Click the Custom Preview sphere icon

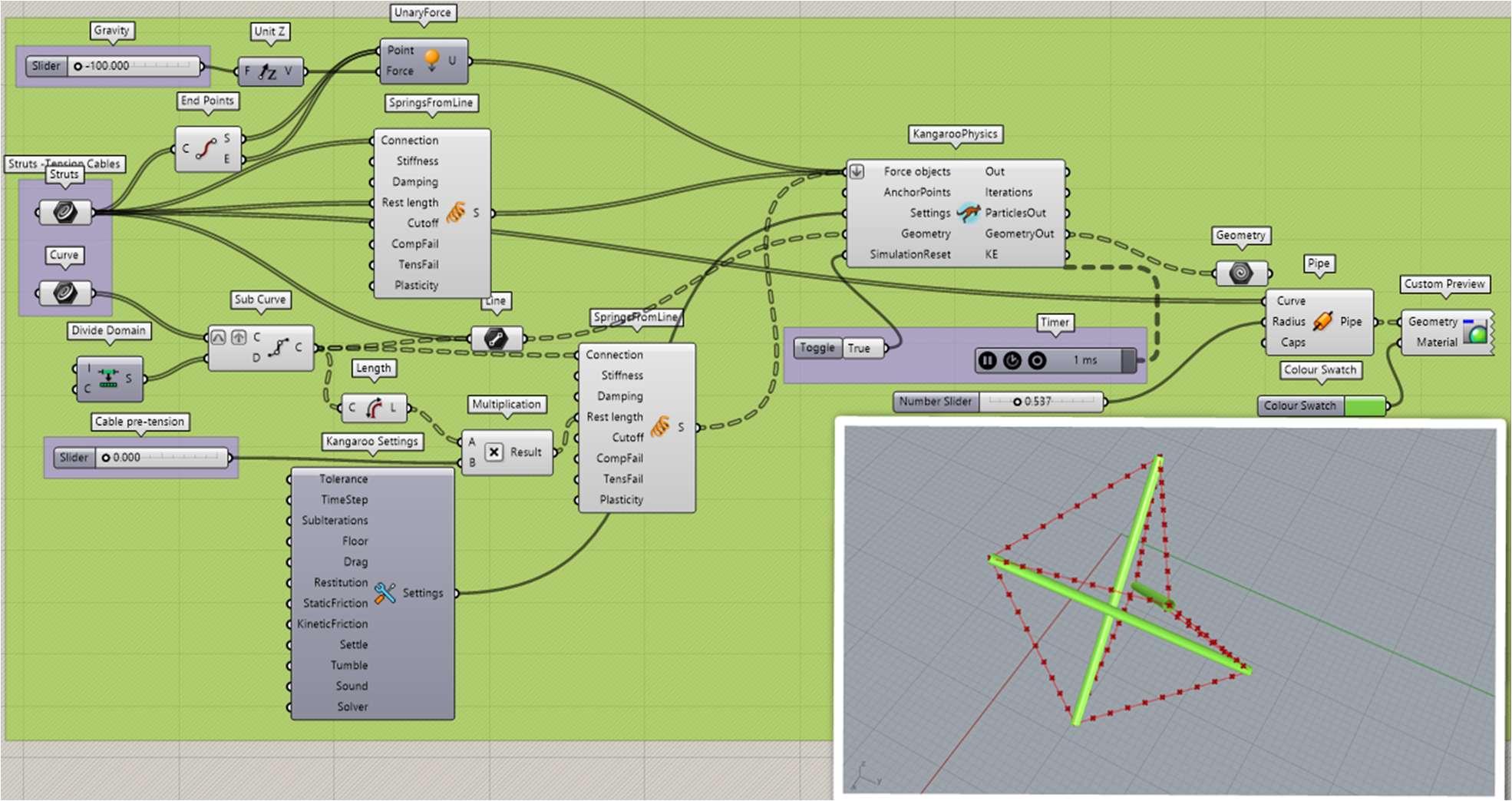(1475, 332)
